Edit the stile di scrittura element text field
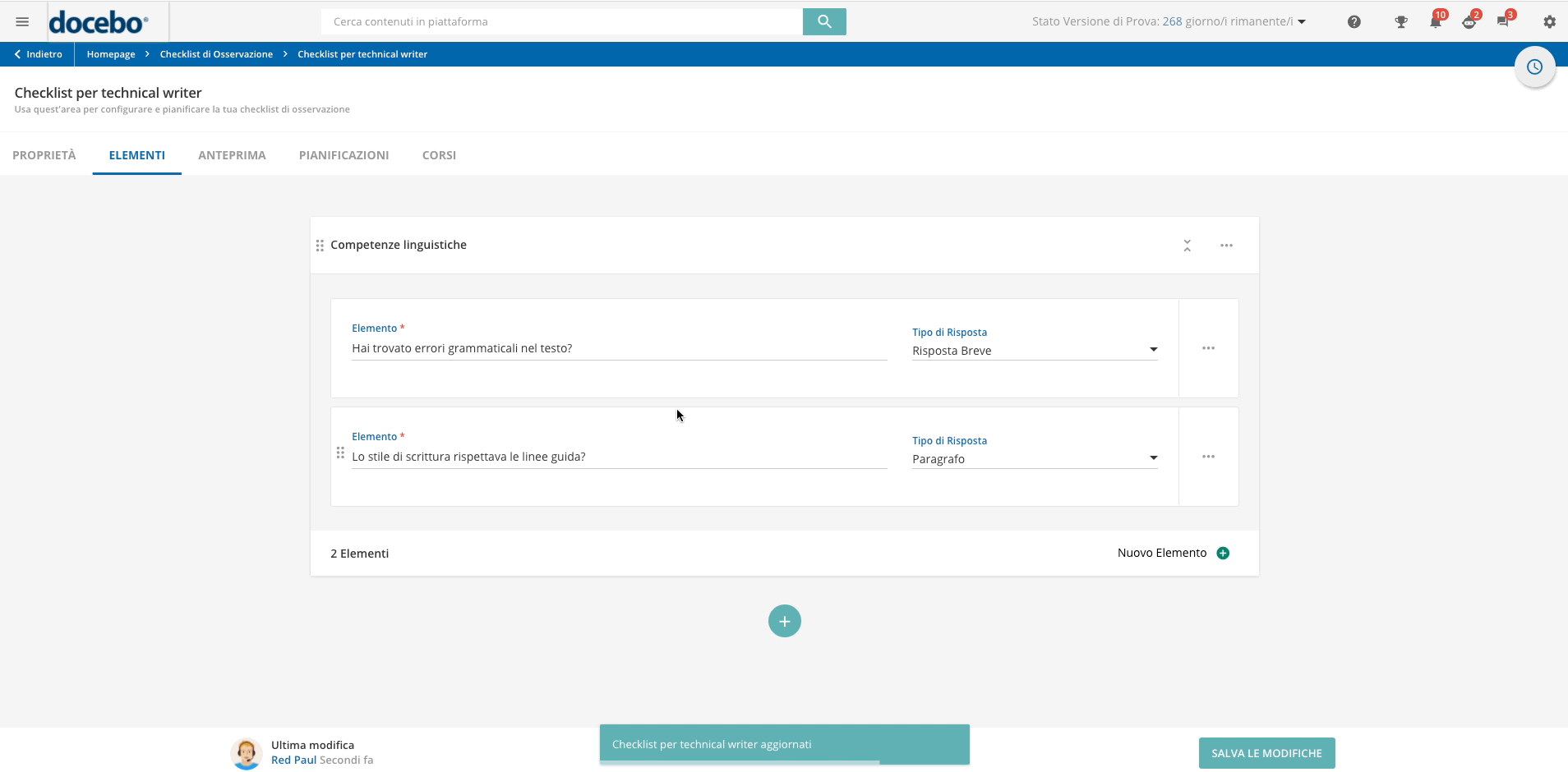Viewport: 1568px width, 772px height. pos(619,457)
